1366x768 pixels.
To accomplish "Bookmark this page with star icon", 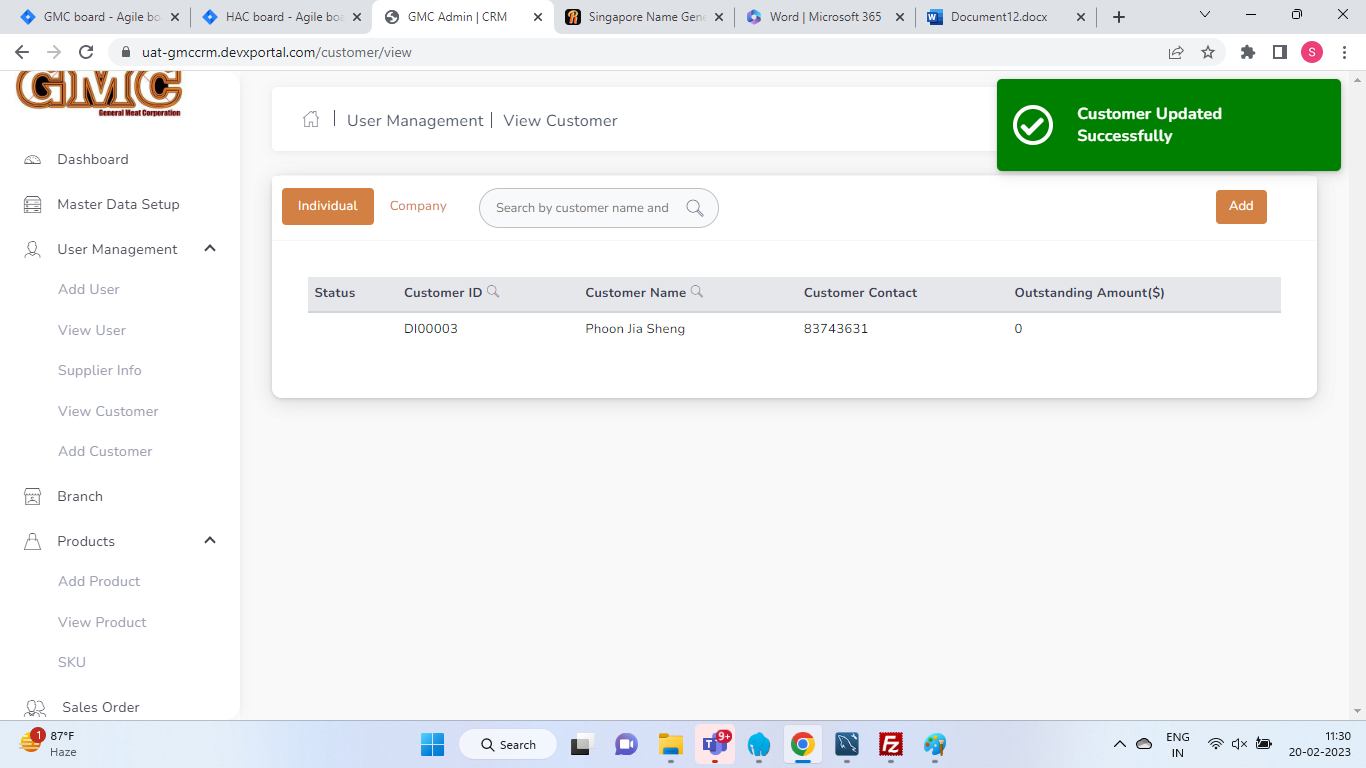I will click(x=1208, y=52).
